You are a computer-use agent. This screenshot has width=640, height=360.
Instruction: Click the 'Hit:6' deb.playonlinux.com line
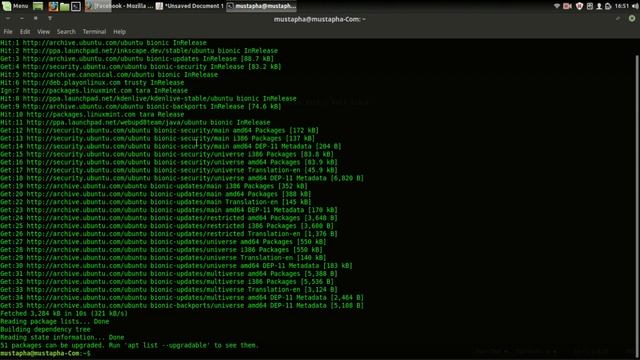click(92, 82)
